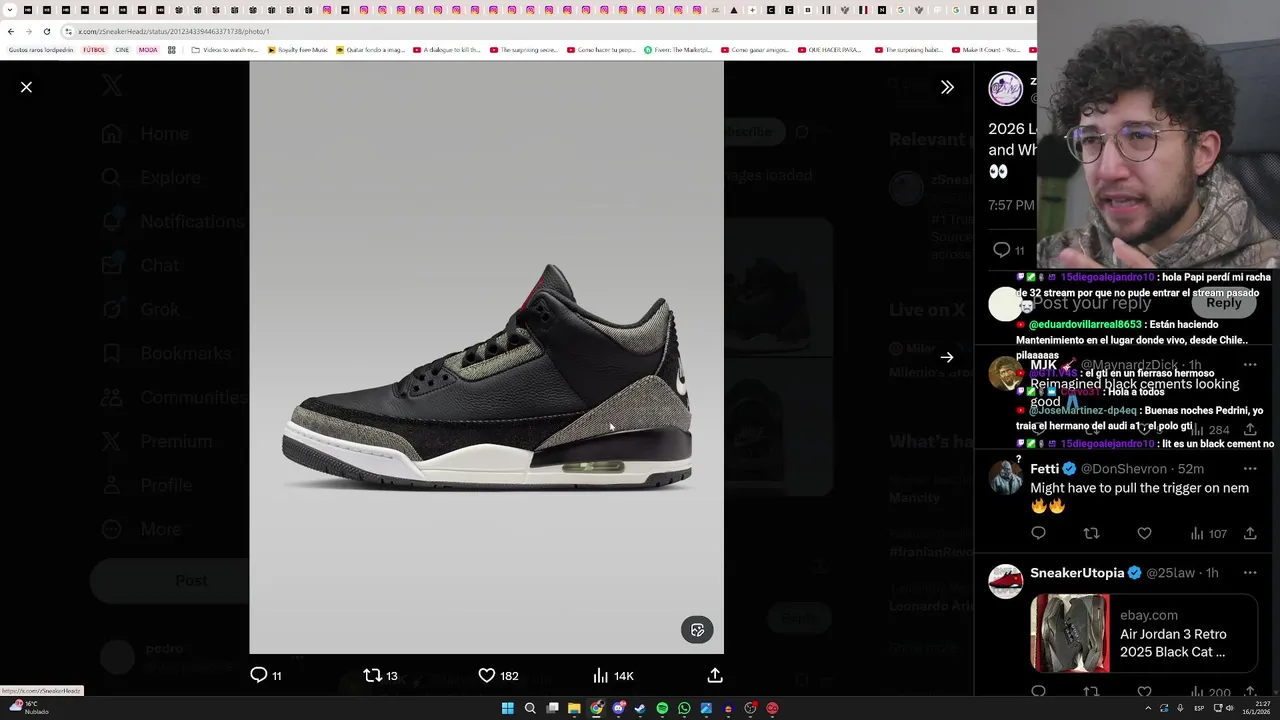Go back in the browser
Viewport: 1280px width, 720px height.
[x=11, y=31]
